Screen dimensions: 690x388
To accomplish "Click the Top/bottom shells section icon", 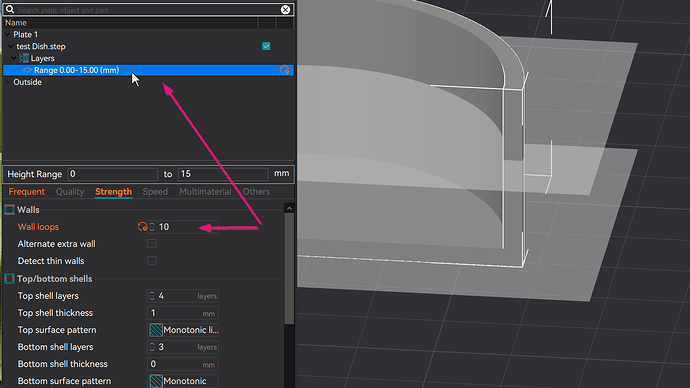I will click(x=9, y=279).
